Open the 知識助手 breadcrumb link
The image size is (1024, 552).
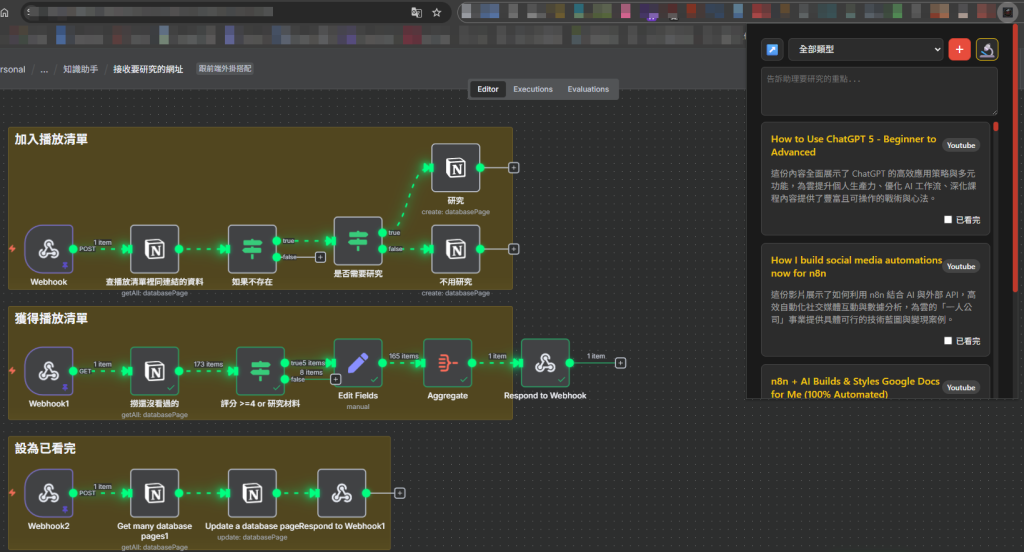tap(80, 70)
